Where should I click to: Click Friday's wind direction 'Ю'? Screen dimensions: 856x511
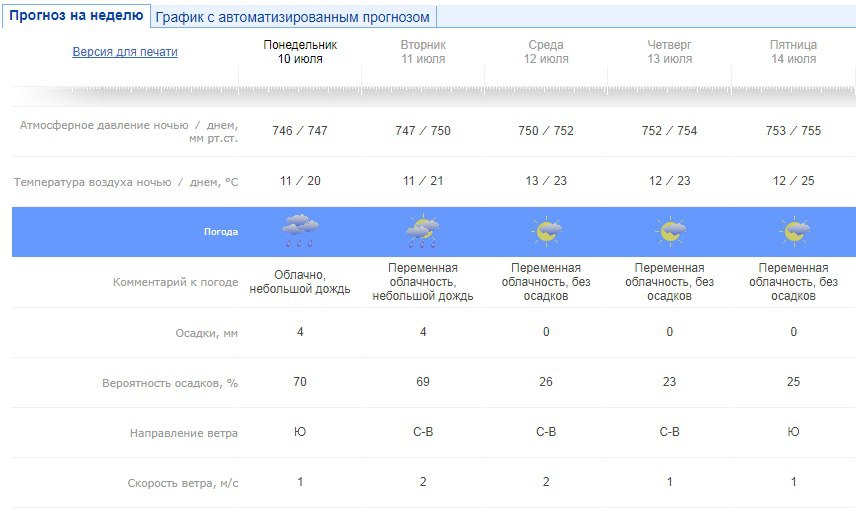(793, 432)
